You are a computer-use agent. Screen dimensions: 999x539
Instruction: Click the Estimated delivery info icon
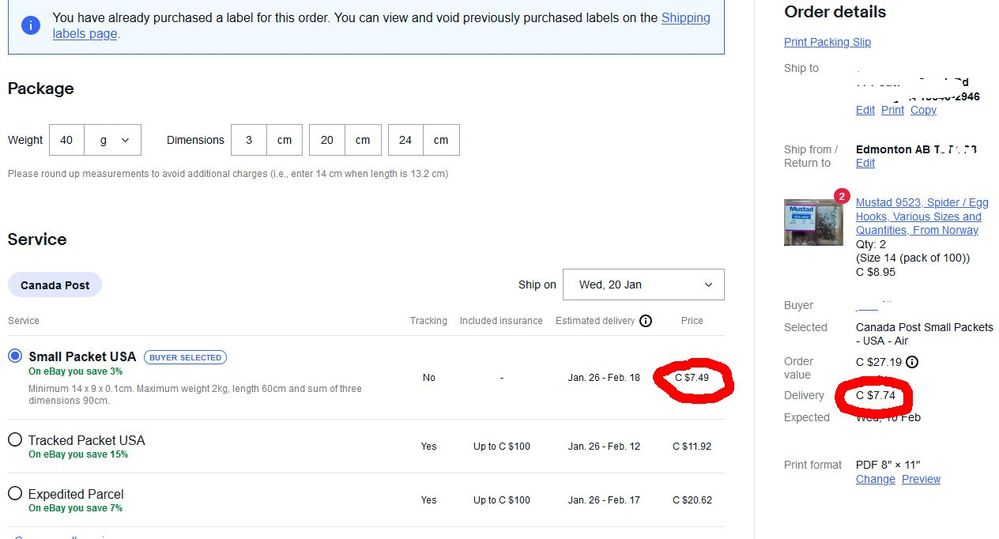click(x=645, y=321)
